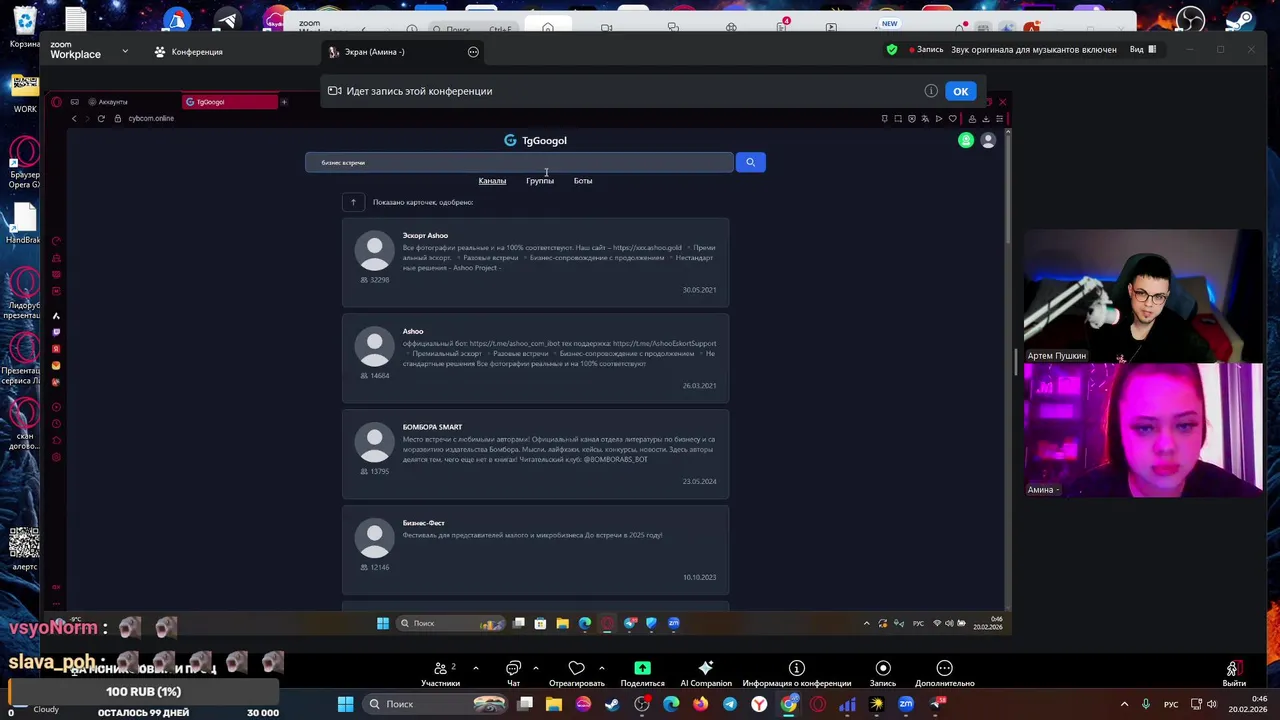Open Chrome from the taskbar
Screen dimensions: 1280x720
click(x=789, y=704)
